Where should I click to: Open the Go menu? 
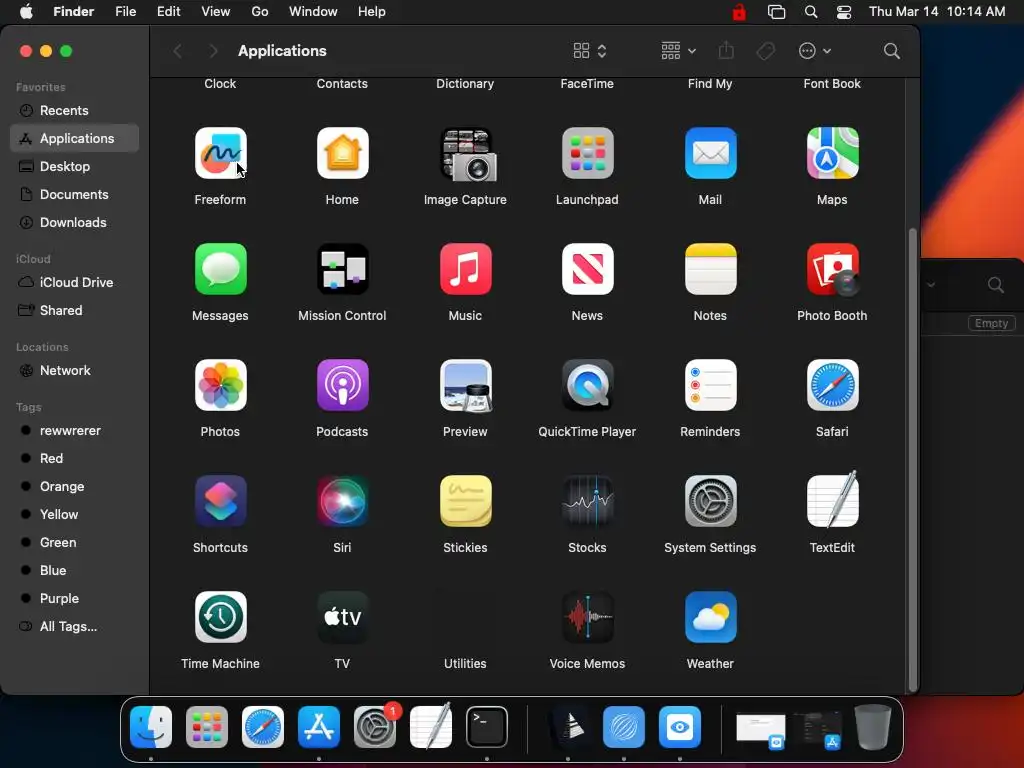[260, 12]
